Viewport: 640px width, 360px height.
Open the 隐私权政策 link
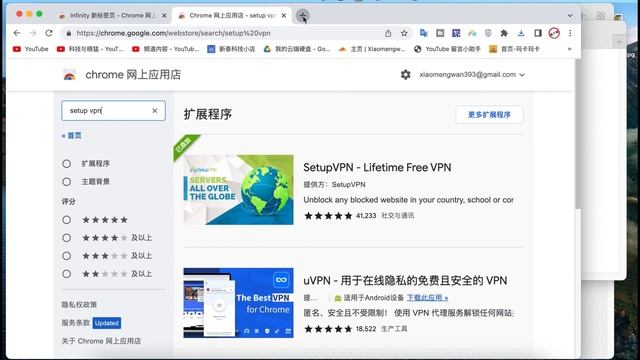pos(79,304)
